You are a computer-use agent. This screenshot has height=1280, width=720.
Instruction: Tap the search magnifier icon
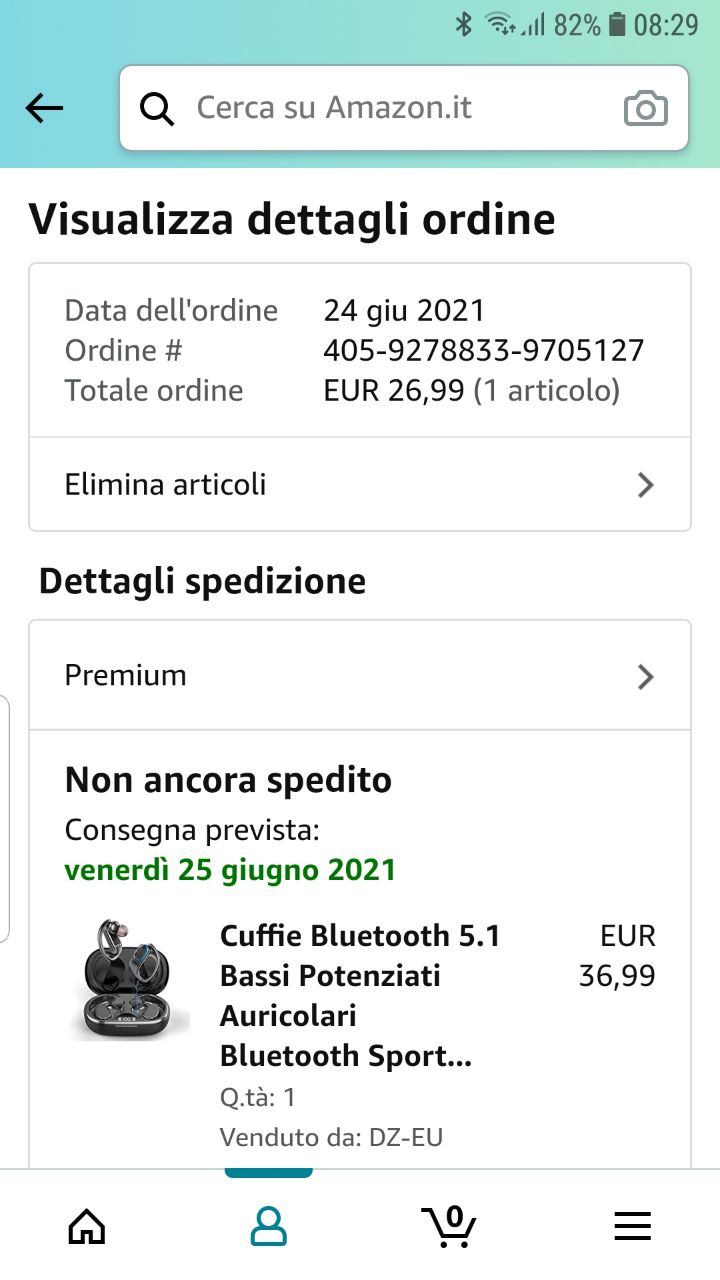coord(157,108)
